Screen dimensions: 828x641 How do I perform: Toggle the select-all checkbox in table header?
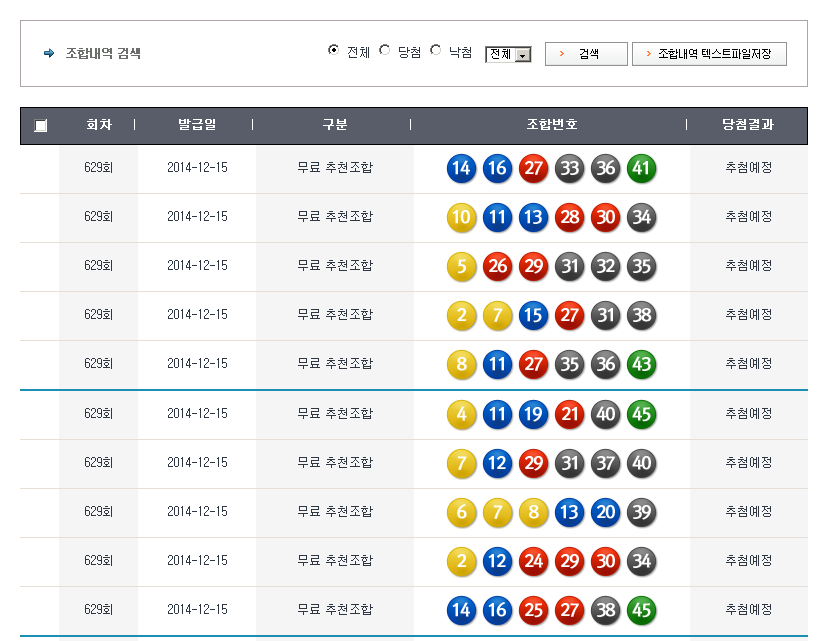tap(40, 126)
